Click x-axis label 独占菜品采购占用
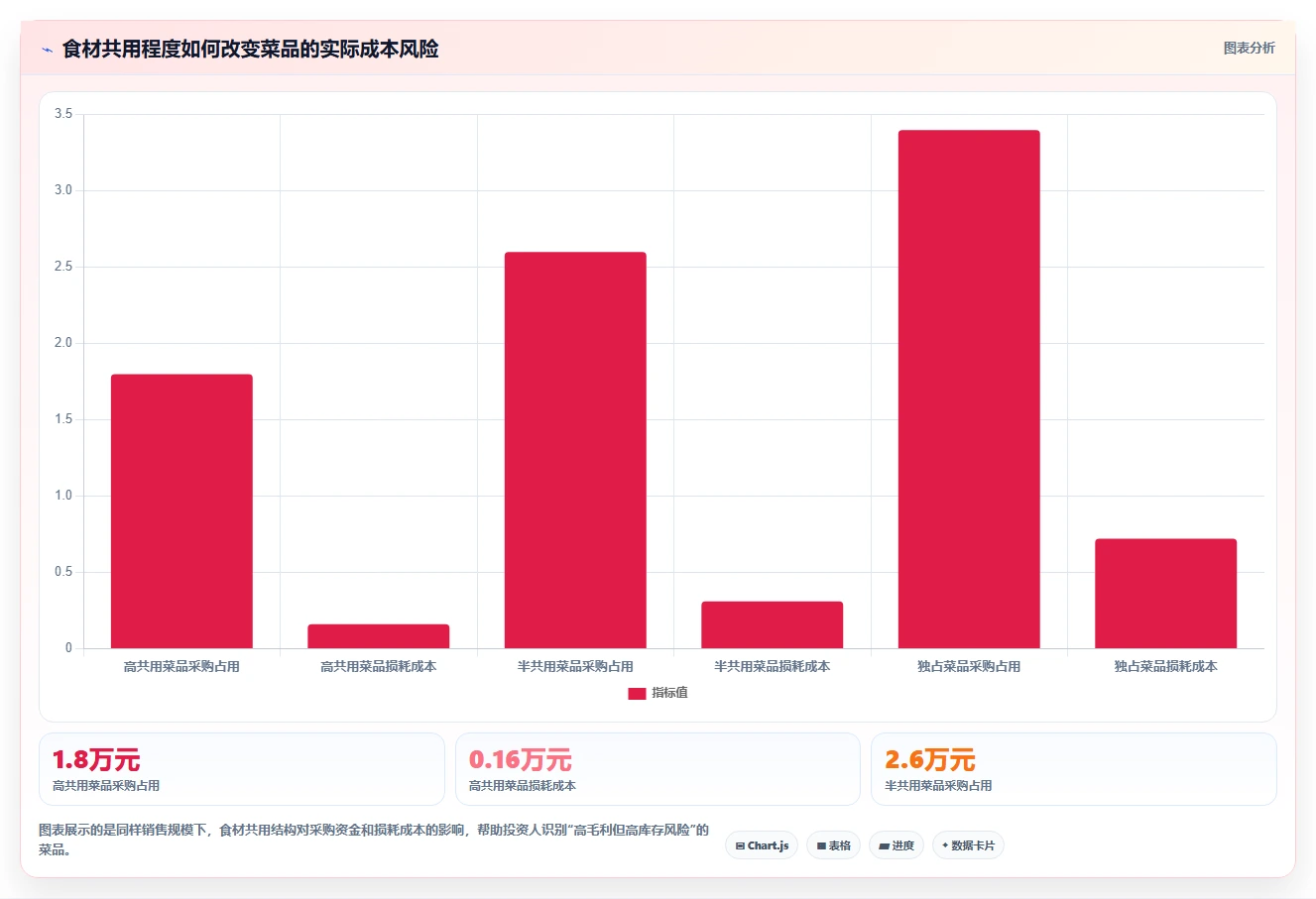This screenshot has height=899, width=1316. (969, 667)
